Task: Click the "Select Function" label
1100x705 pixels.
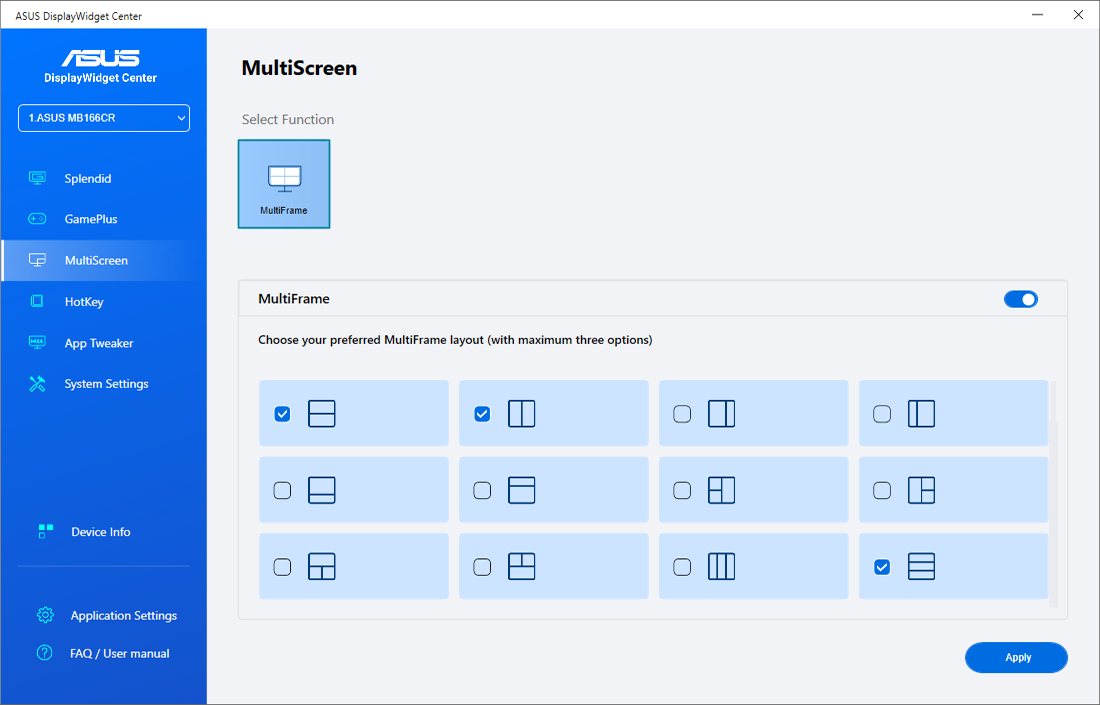Action: click(x=288, y=119)
